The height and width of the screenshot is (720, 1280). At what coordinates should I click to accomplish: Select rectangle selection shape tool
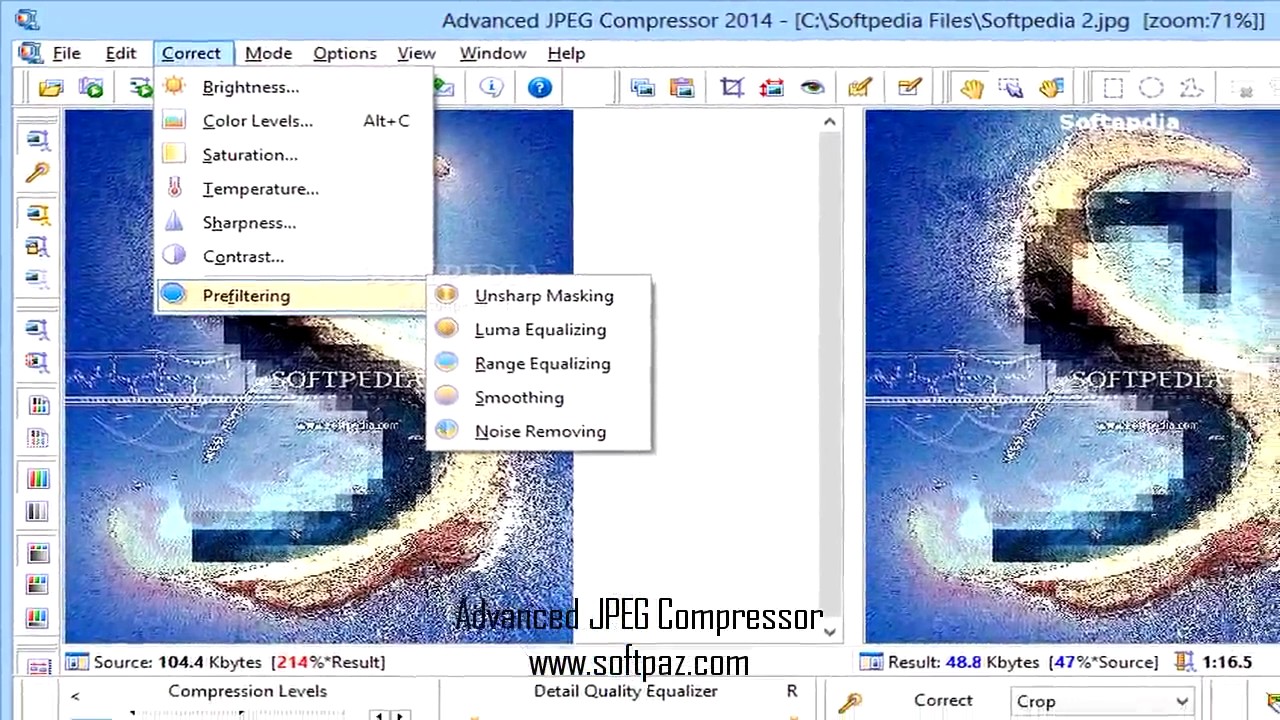pos(1113,88)
